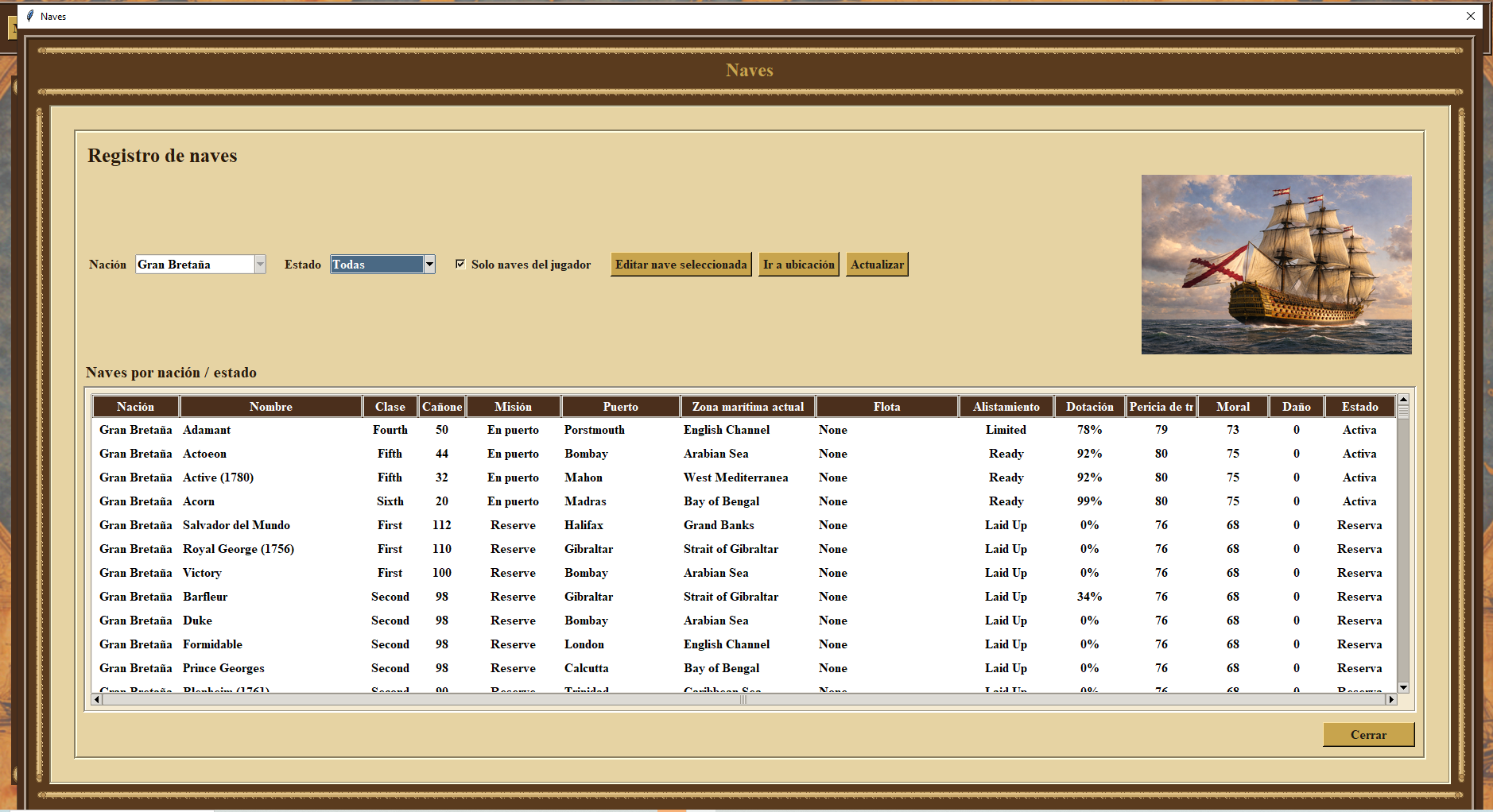Sort by Moral column header
Screen dimensions: 1493x812
(1233, 407)
